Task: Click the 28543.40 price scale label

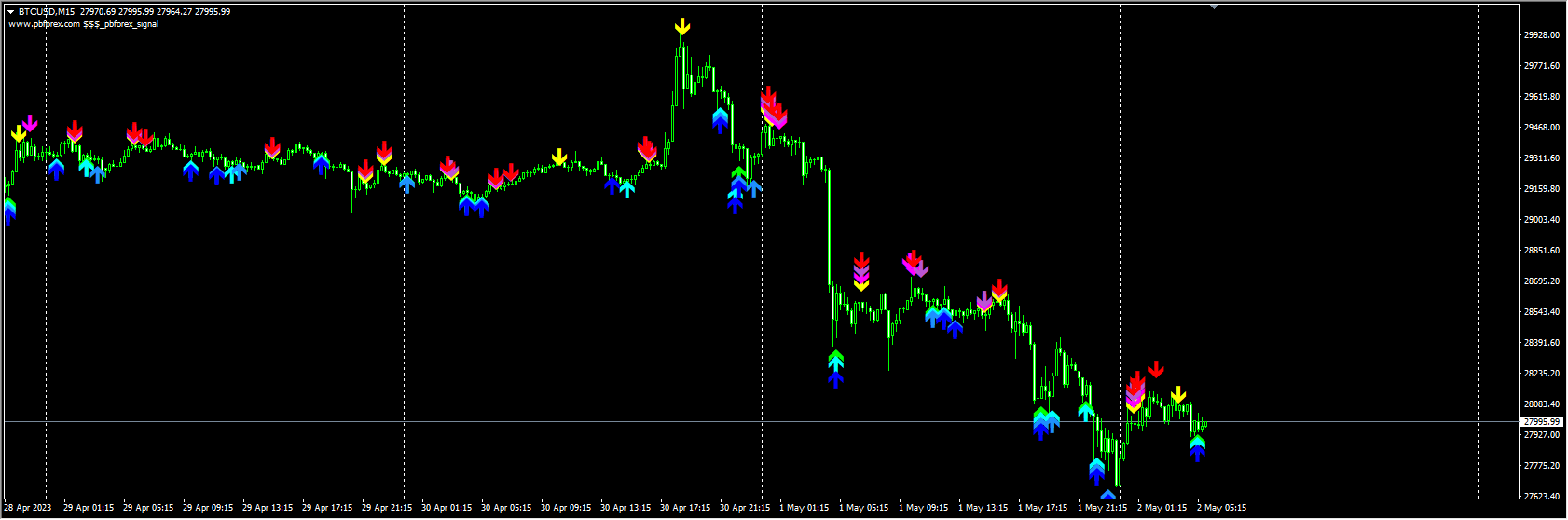Action: click(1542, 312)
